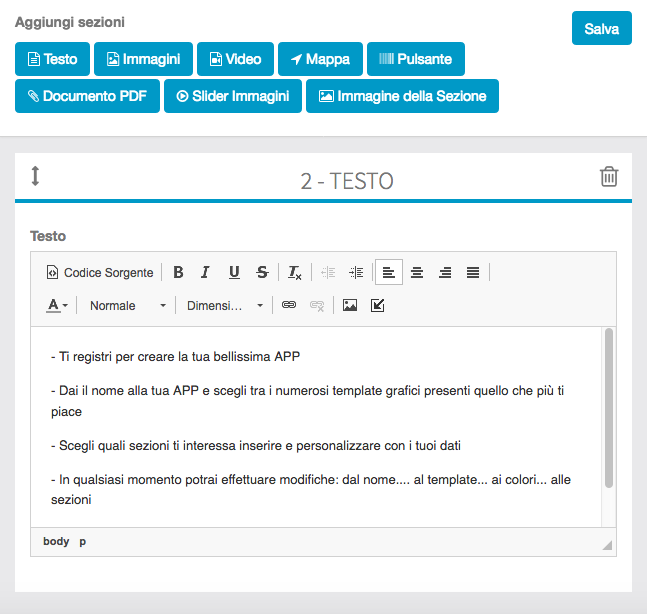
Task: Open the Dimensione font size dropdown
Action: pyautogui.click(x=224, y=305)
